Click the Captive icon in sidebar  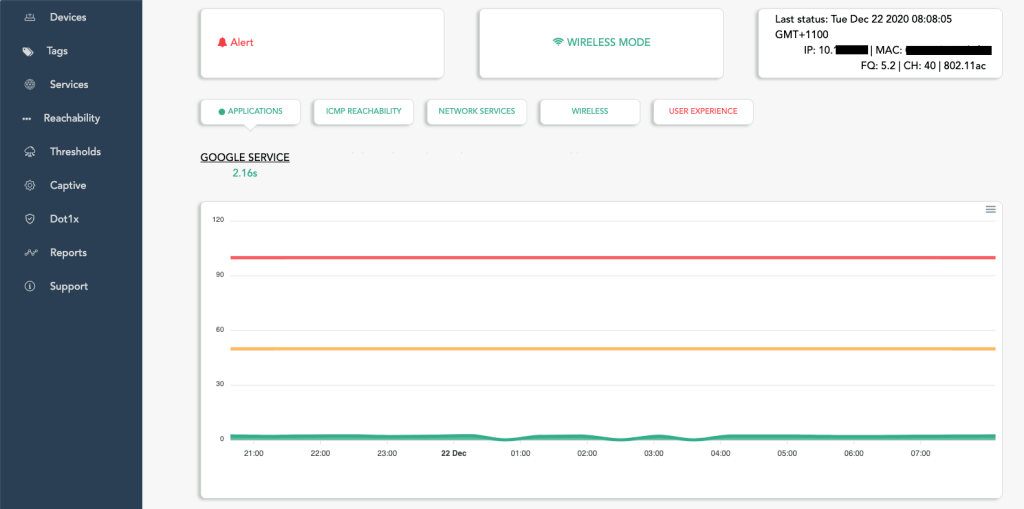(x=29, y=186)
